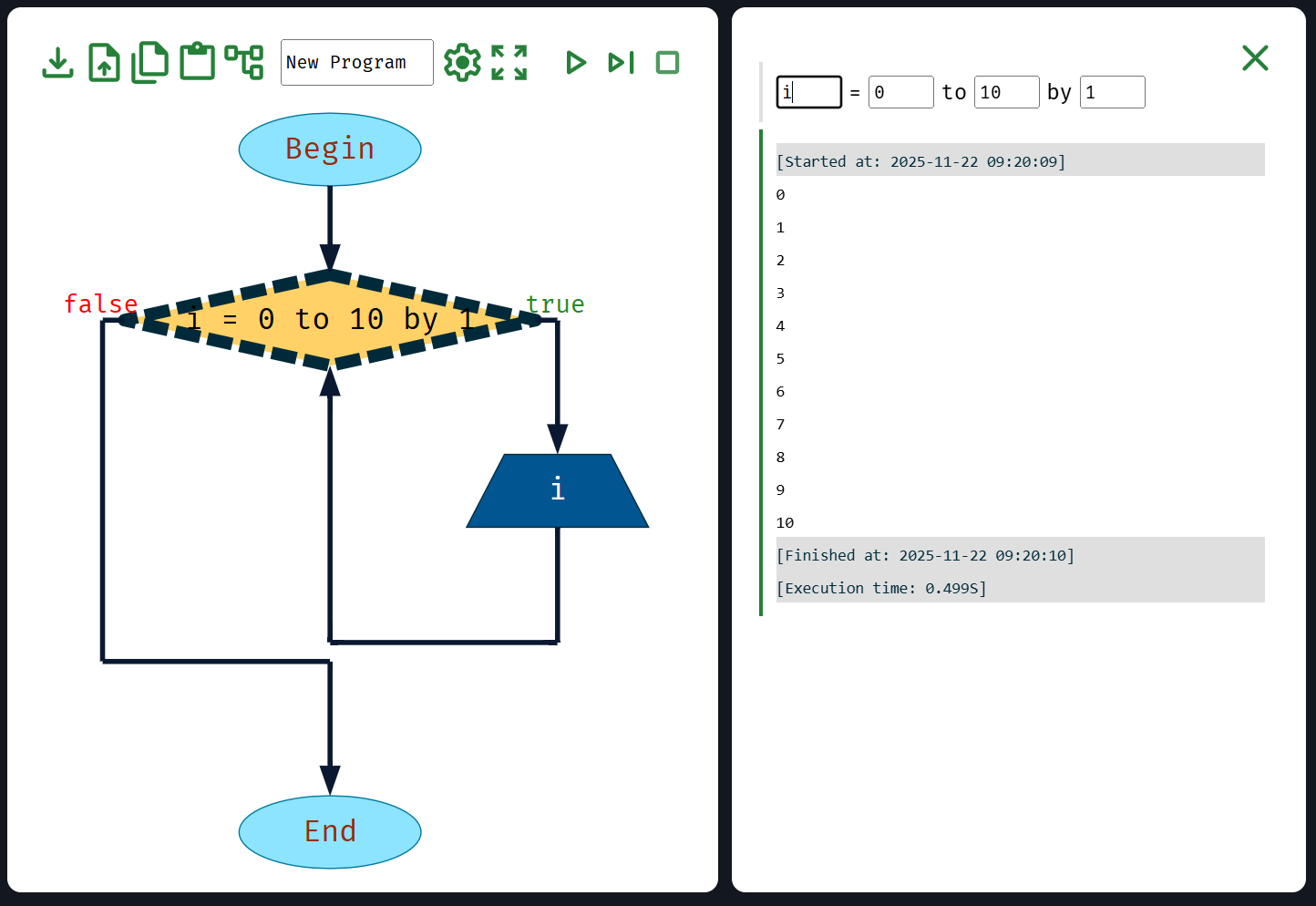Select the blue output node 'i'
Image resolution: width=1316 pixels, height=906 pixels.
point(558,491)
